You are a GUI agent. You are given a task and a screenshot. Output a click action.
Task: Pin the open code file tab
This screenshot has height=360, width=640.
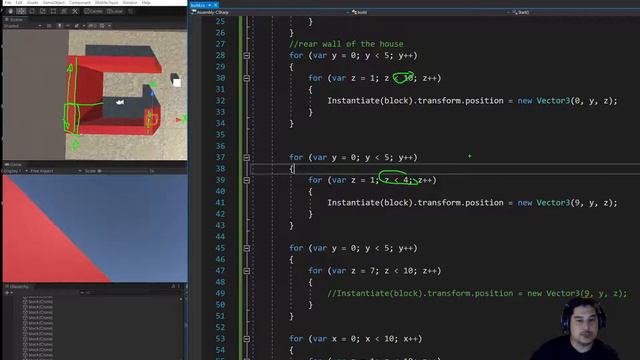pyautogui.click(x=210, y=5)
